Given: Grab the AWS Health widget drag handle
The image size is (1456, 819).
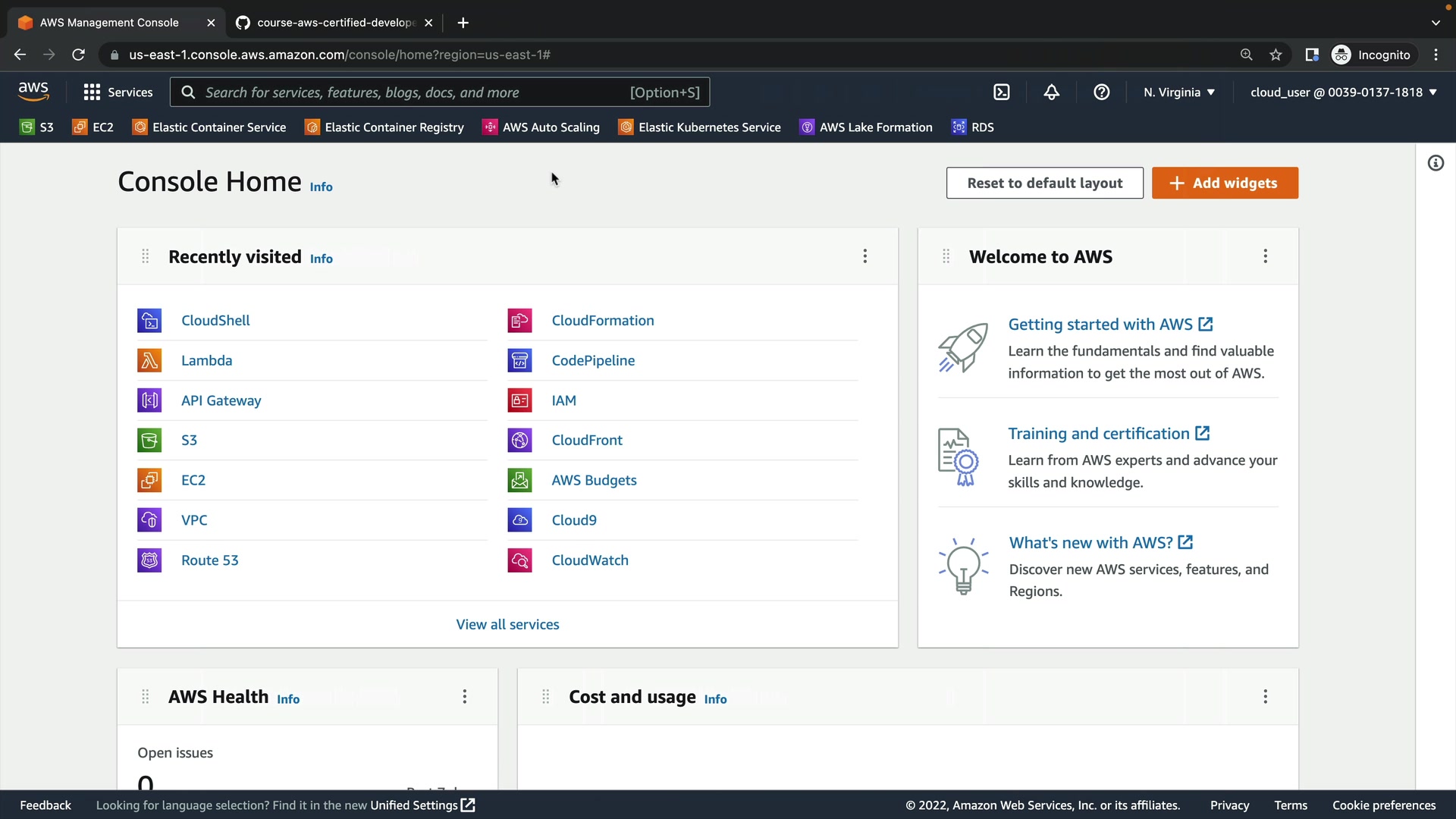Looking at the screenshot, I should tap(146, 696).
